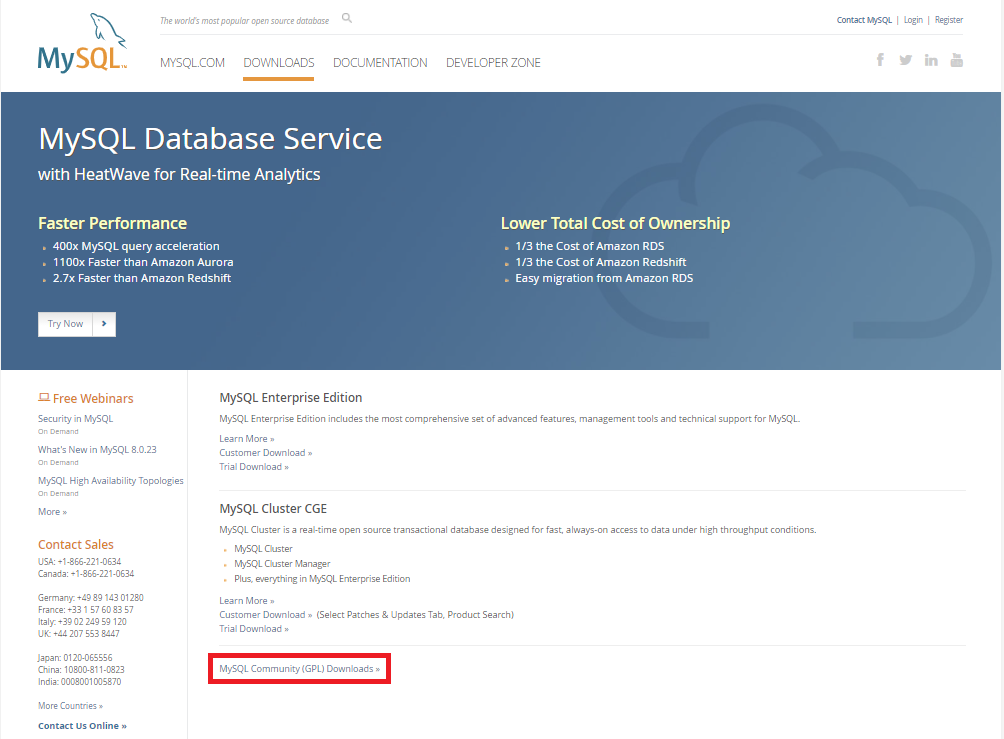Open the search magnifier icon
Viewport: 1004px width, 739px height.
click(x=346, y=18)
